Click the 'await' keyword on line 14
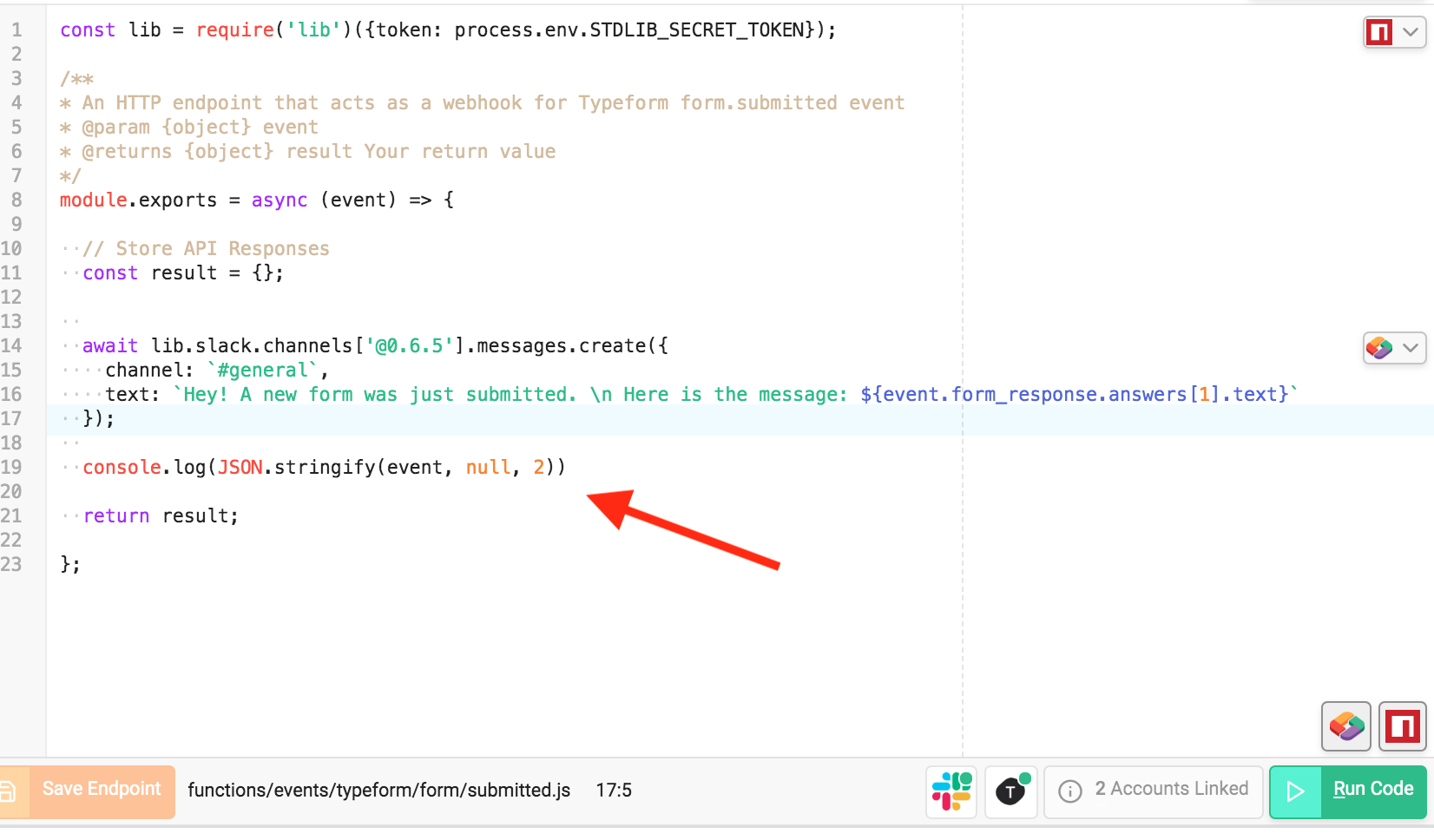 point(110,345)
